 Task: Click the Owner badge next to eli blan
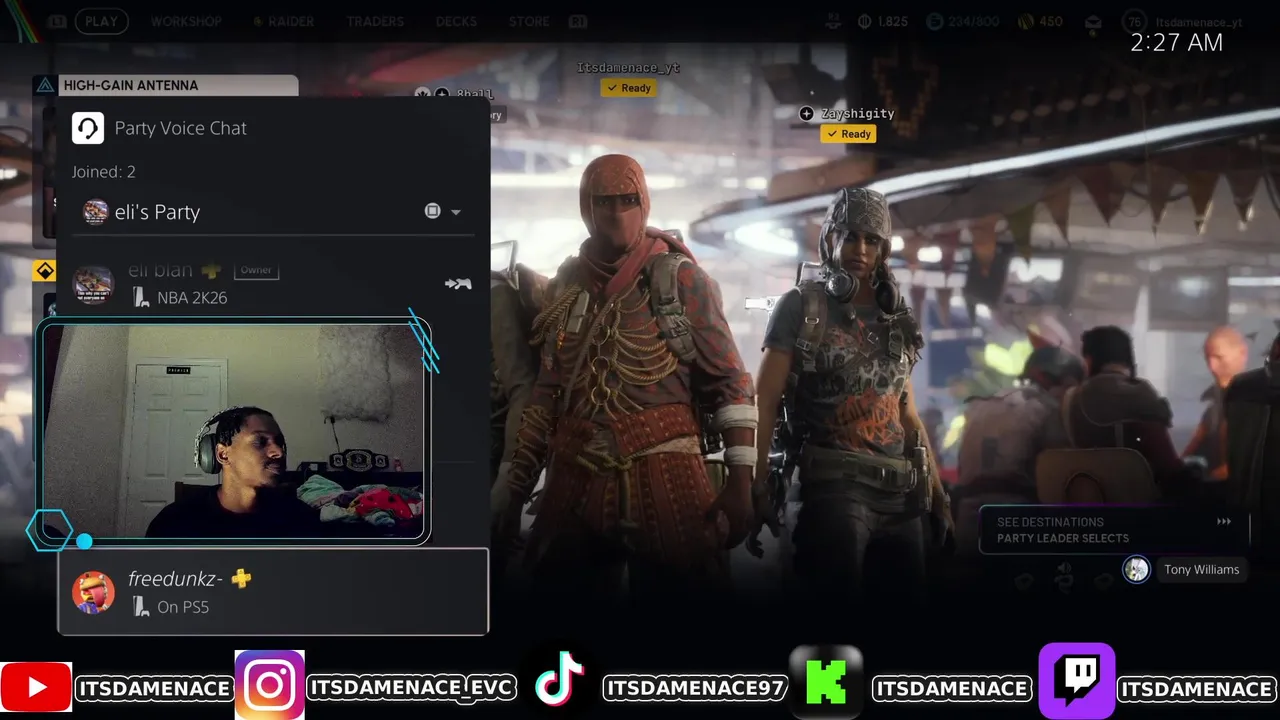point(256,270)
